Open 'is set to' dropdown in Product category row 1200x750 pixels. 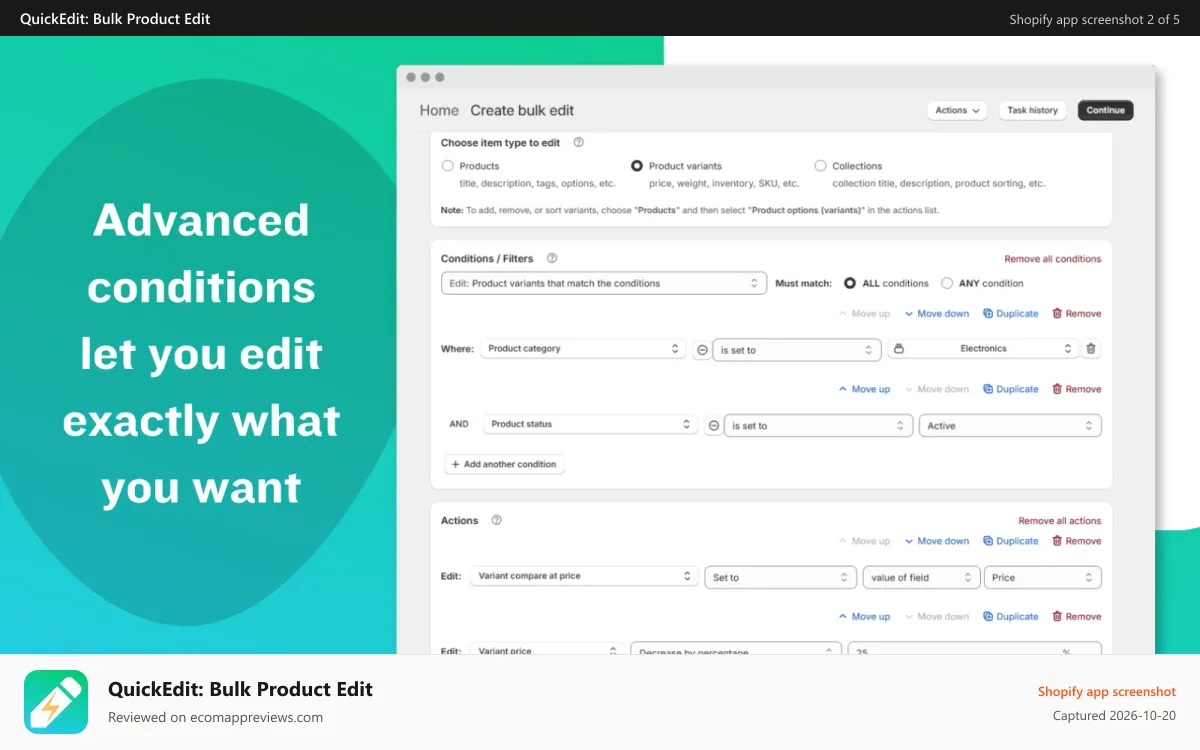(797, 350)
